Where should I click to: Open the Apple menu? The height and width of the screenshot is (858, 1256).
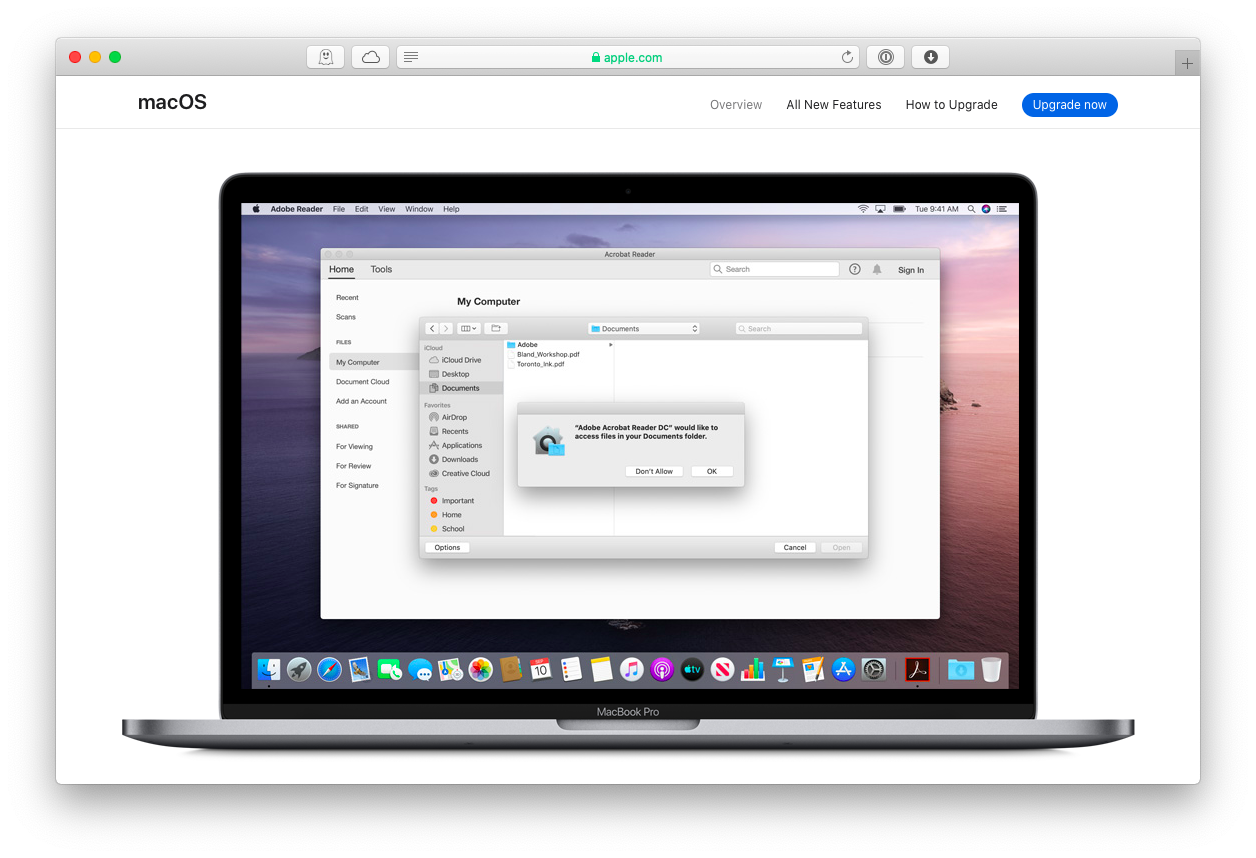(x=256, y=209)
